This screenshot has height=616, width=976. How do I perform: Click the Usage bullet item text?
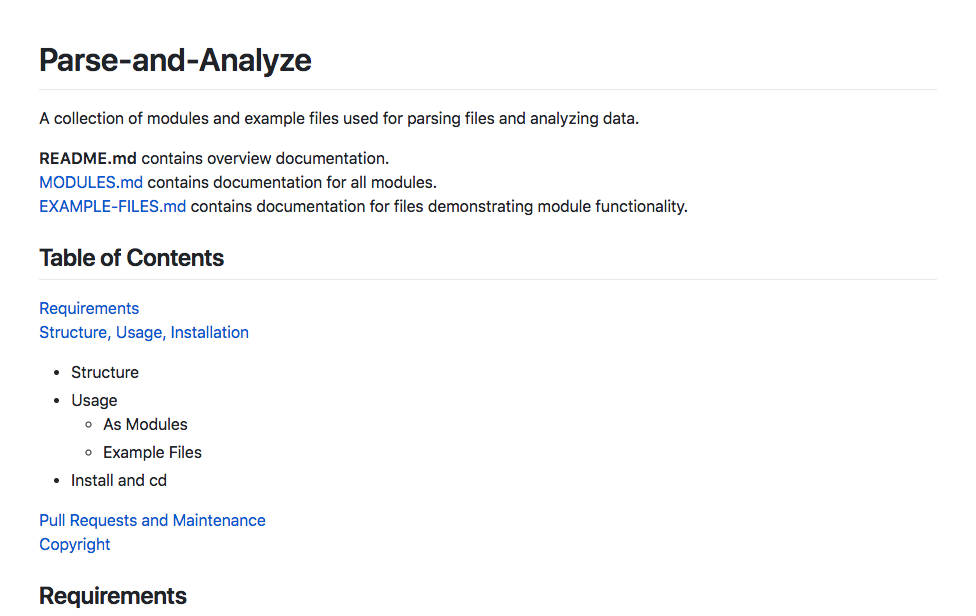[x=94, y=400]
